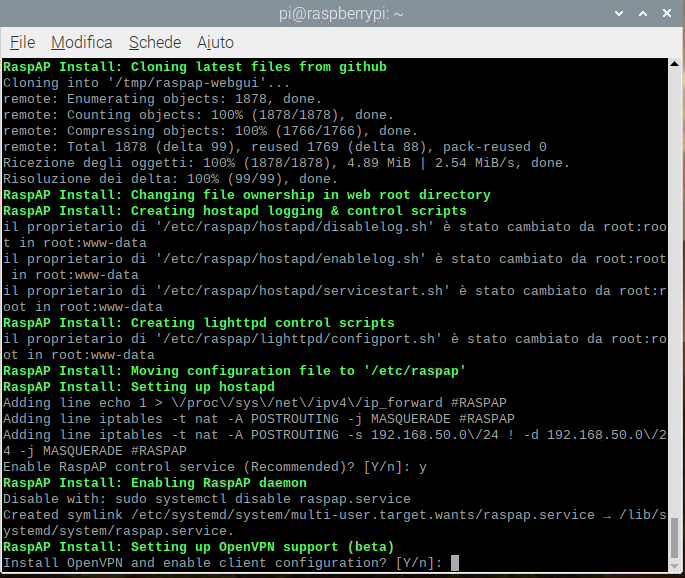Click the vertical scrollbar thumb
This screenshot has width=685, height=578.
675,538
